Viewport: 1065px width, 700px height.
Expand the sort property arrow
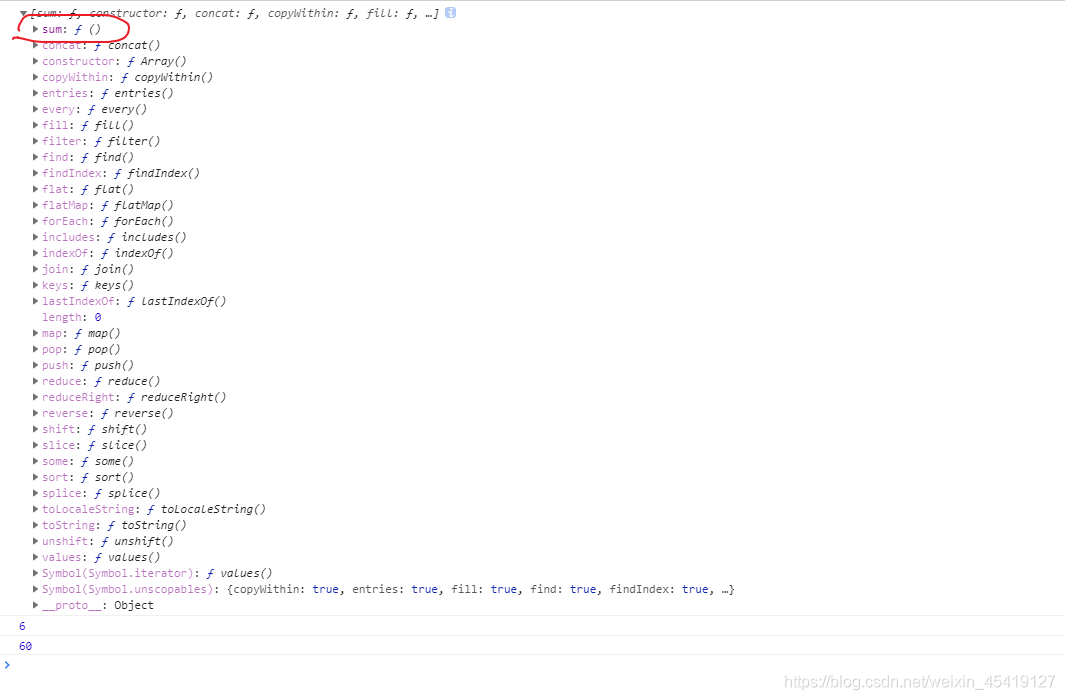pos(35,477)
